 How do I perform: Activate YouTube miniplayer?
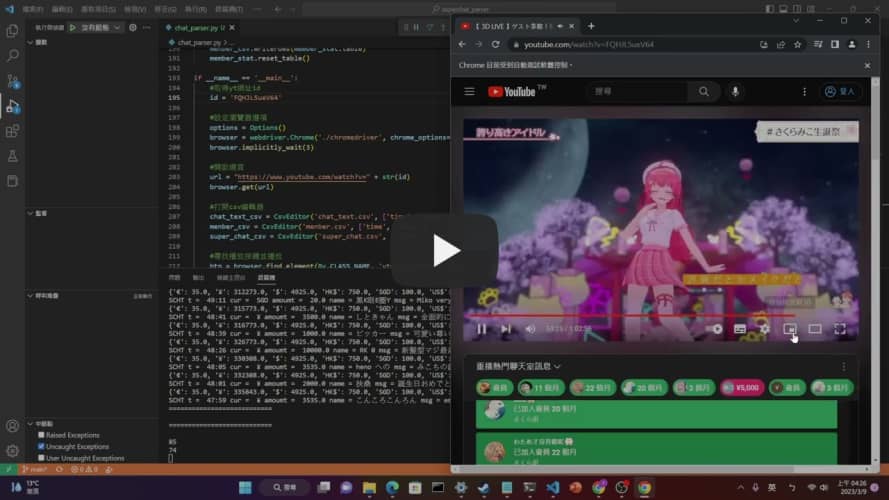tap(790, 329)
